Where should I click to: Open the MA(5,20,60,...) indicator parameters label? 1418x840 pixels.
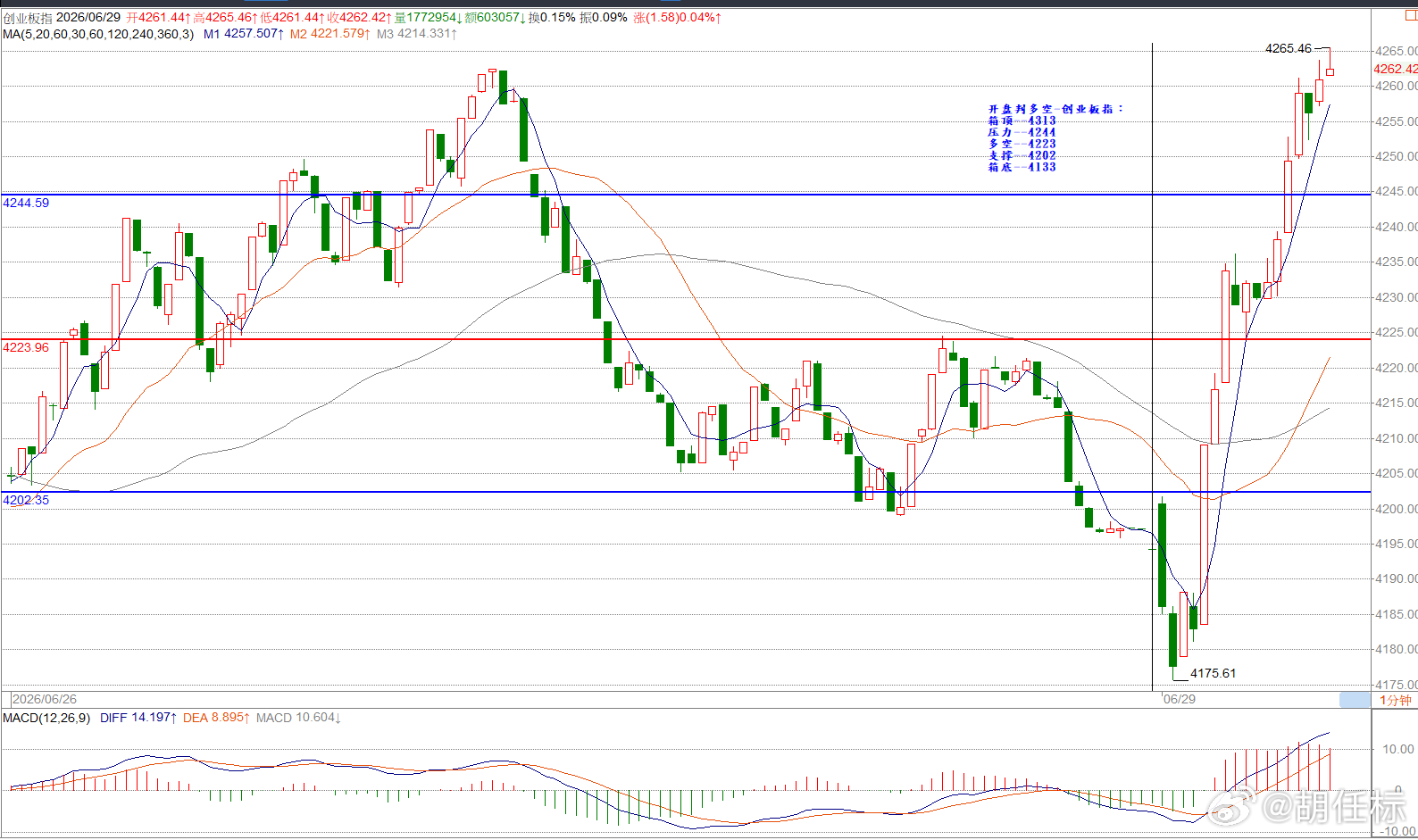[98, 34]
